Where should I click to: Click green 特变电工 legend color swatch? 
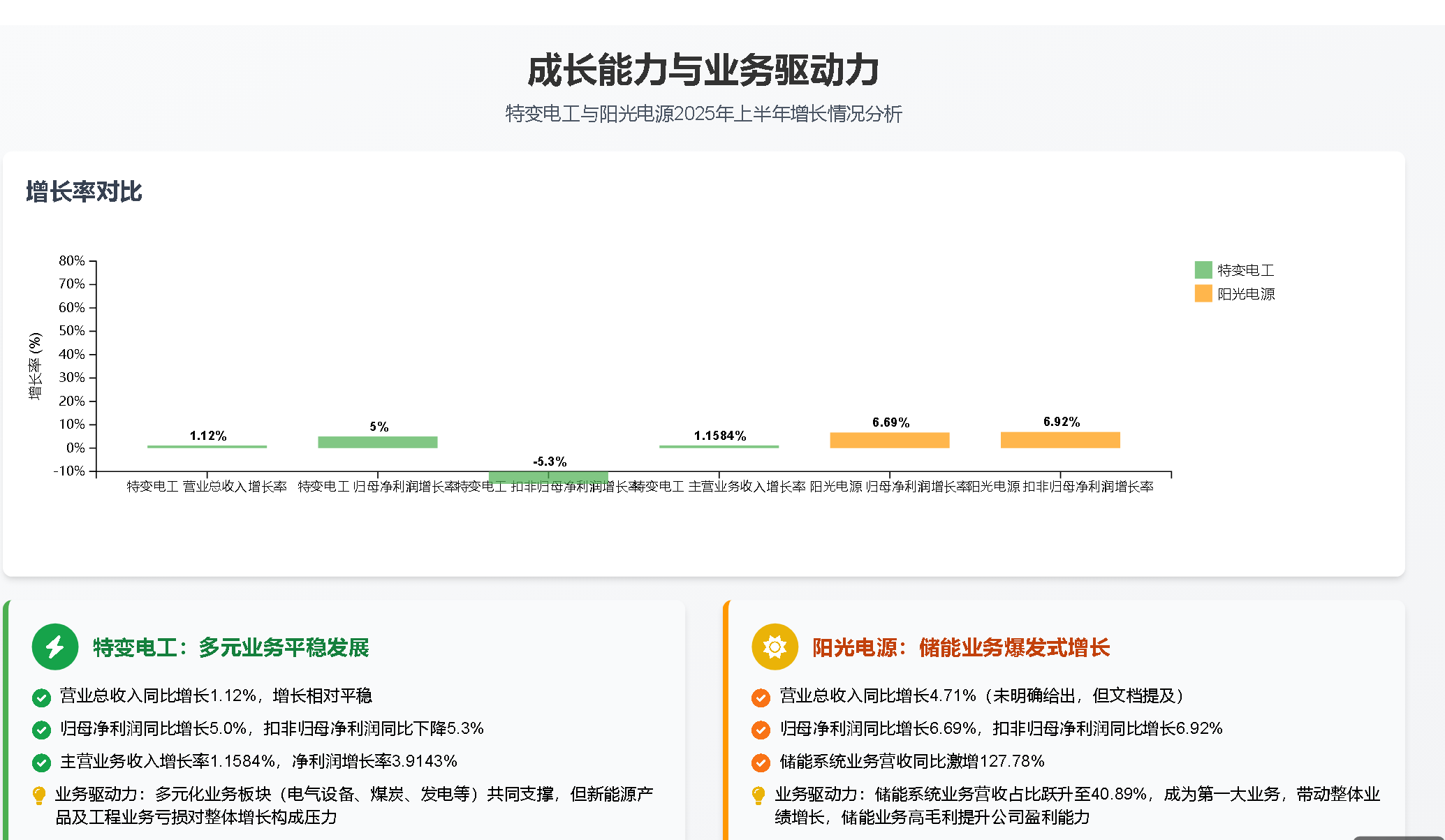click(x=1203, y=270)
